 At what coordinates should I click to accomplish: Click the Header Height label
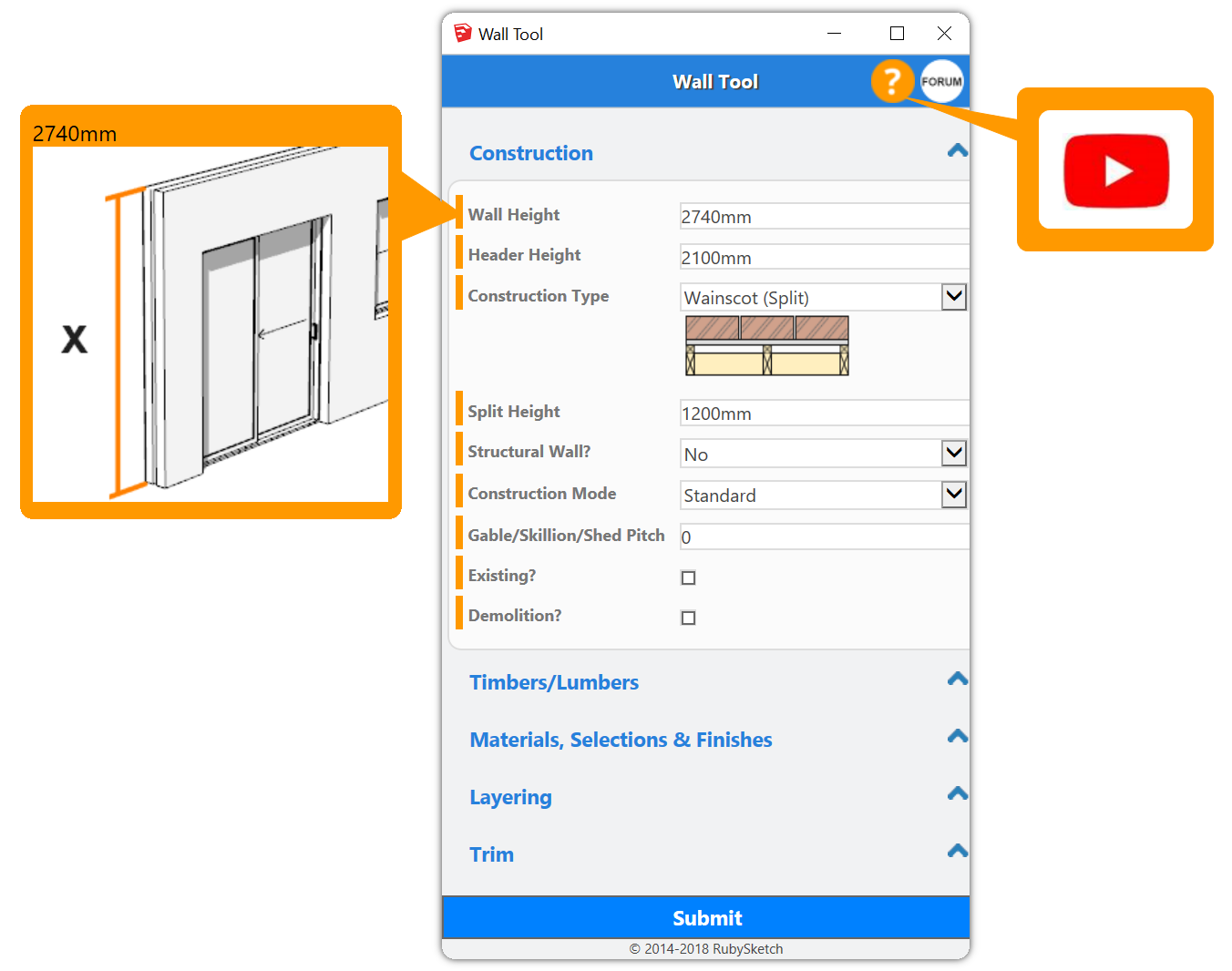(524, 255)
